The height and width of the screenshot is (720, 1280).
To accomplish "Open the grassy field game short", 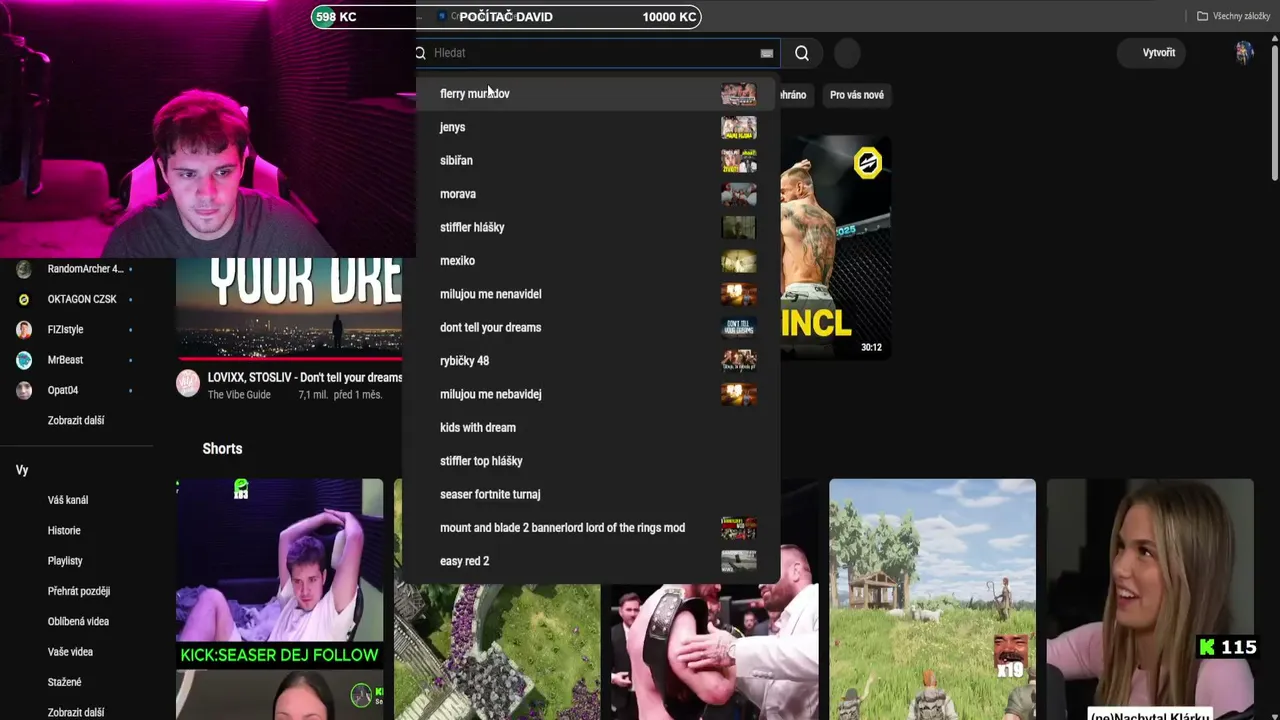I will (932, 599).
